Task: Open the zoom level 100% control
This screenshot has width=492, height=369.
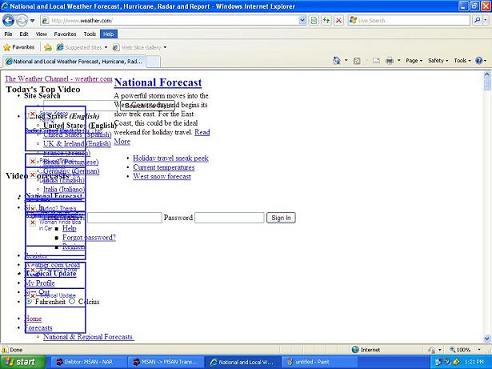Action: [465, 350]
